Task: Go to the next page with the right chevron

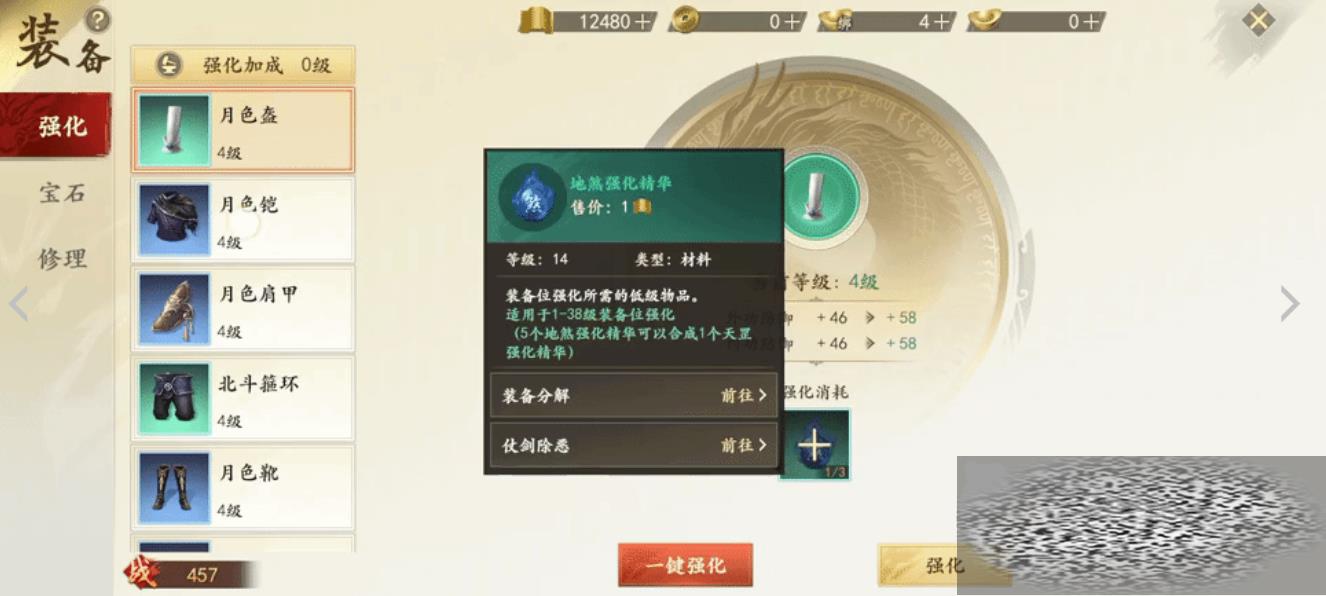Action: point(1290,304)
